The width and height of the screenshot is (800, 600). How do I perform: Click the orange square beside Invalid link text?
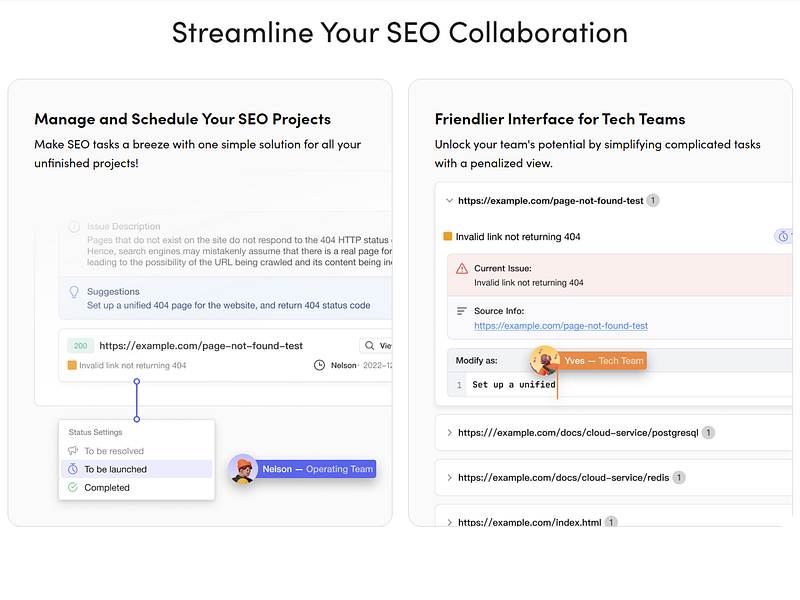tap(72, 365)
